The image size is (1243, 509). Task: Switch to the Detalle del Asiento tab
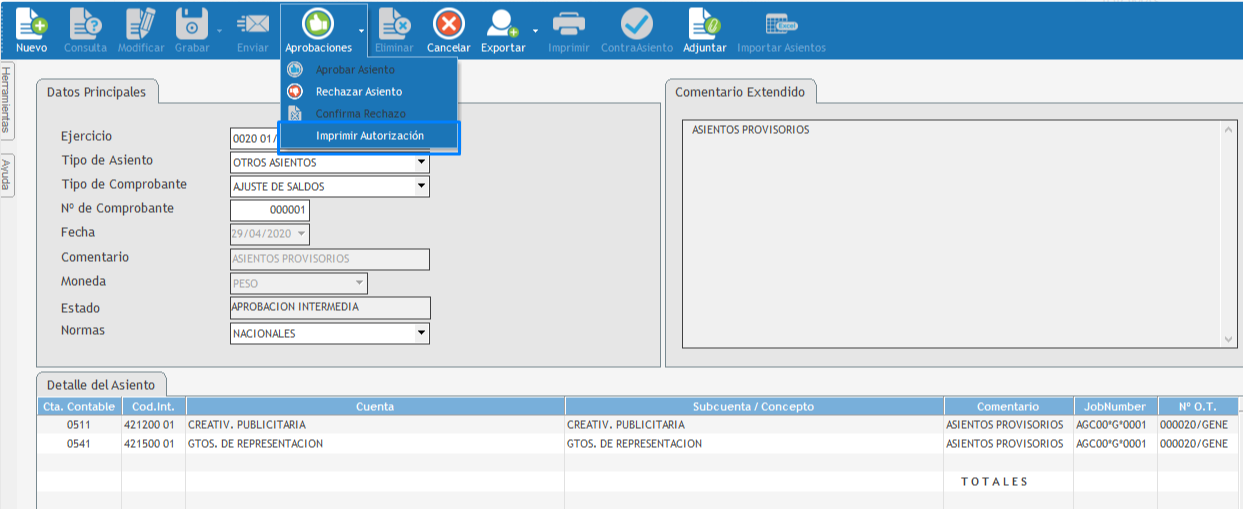(x=101, y=385)
